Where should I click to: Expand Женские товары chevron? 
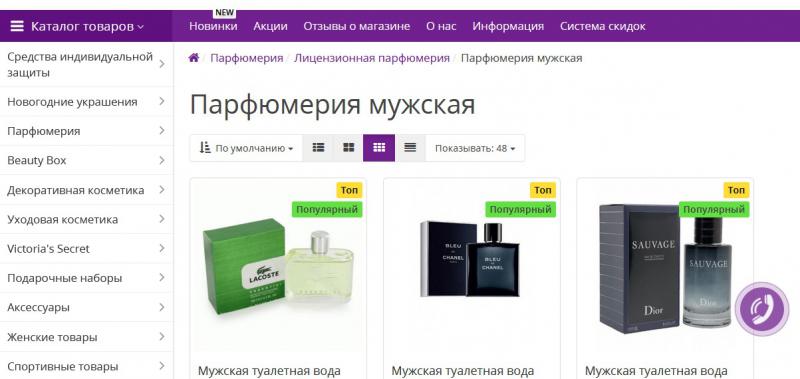(162, 337)
